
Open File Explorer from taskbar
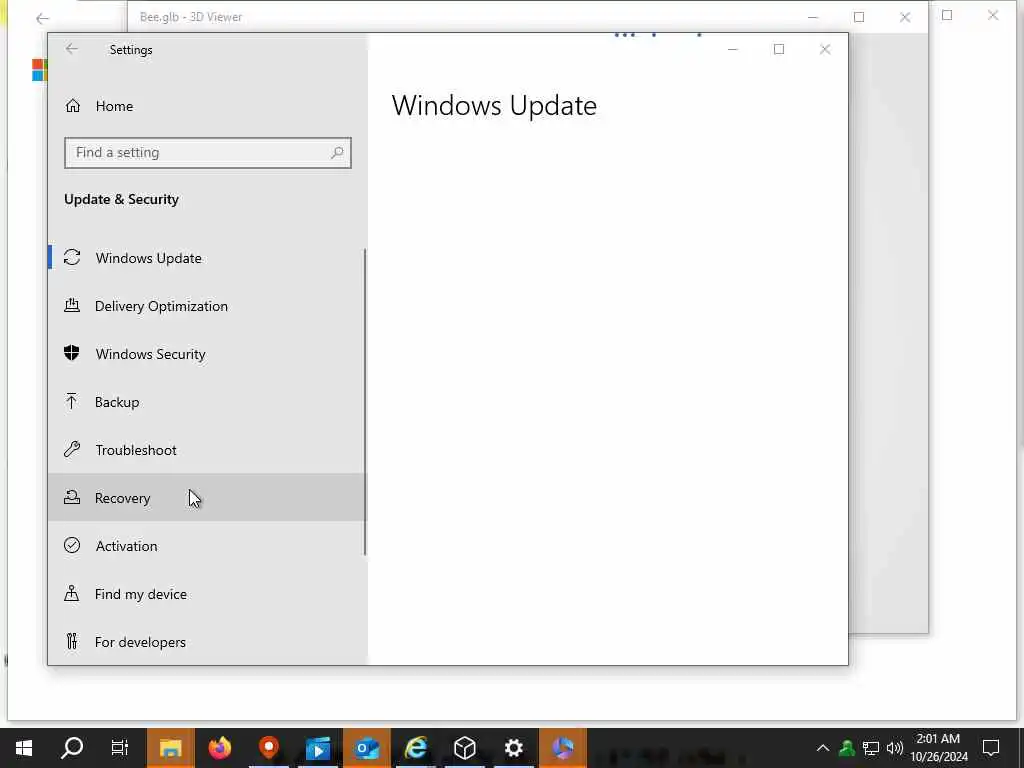170,748
